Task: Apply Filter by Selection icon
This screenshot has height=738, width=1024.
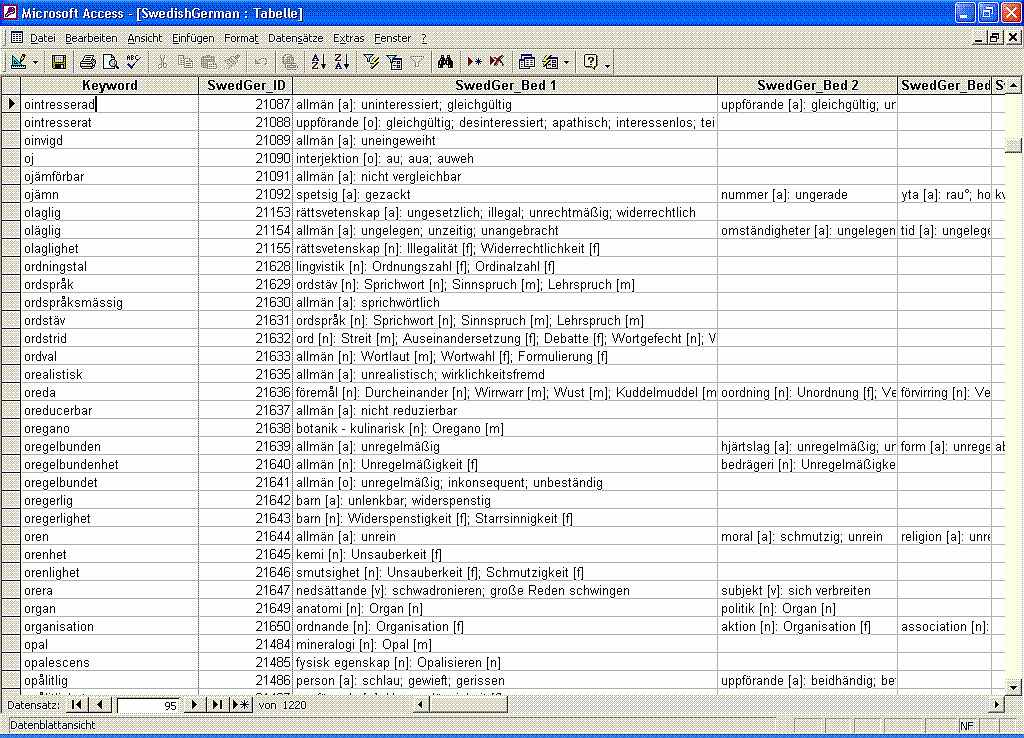Action: tap(371, 62)
